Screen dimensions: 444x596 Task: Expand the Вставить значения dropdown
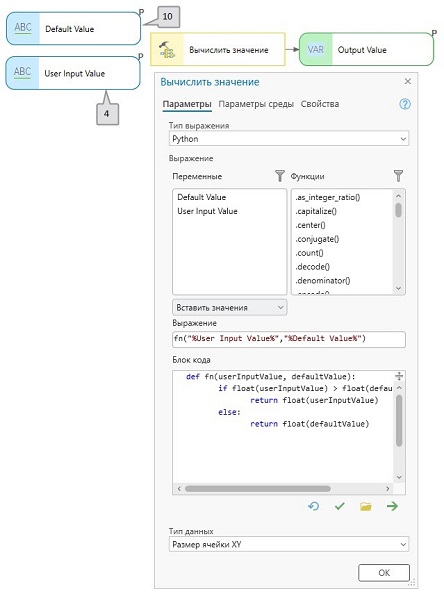click(230, 308)
